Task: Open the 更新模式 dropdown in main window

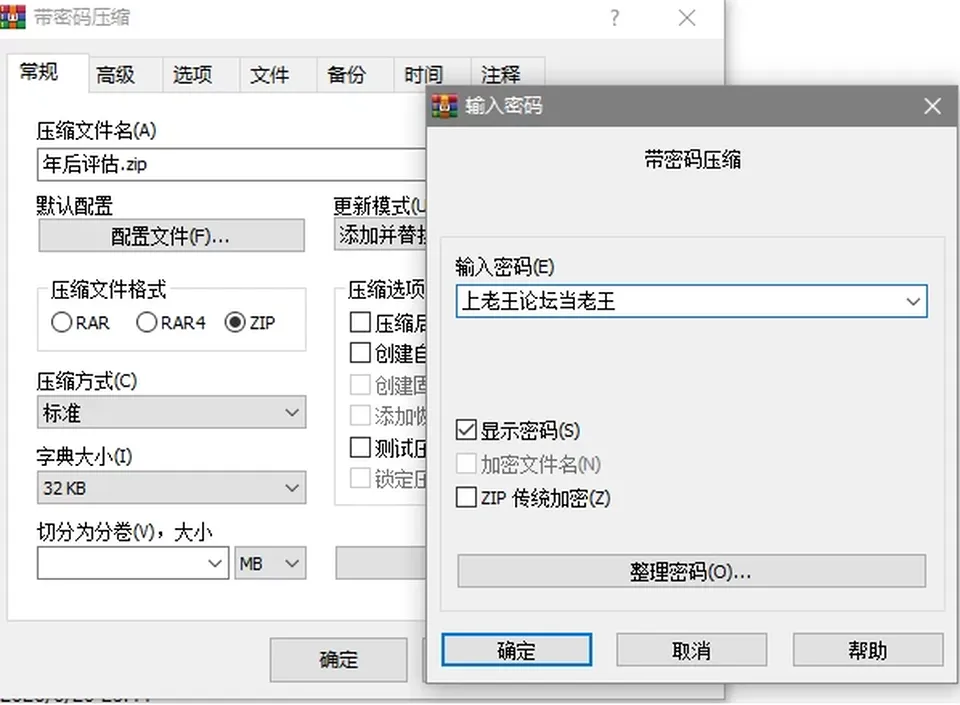Action: (380, 234)
